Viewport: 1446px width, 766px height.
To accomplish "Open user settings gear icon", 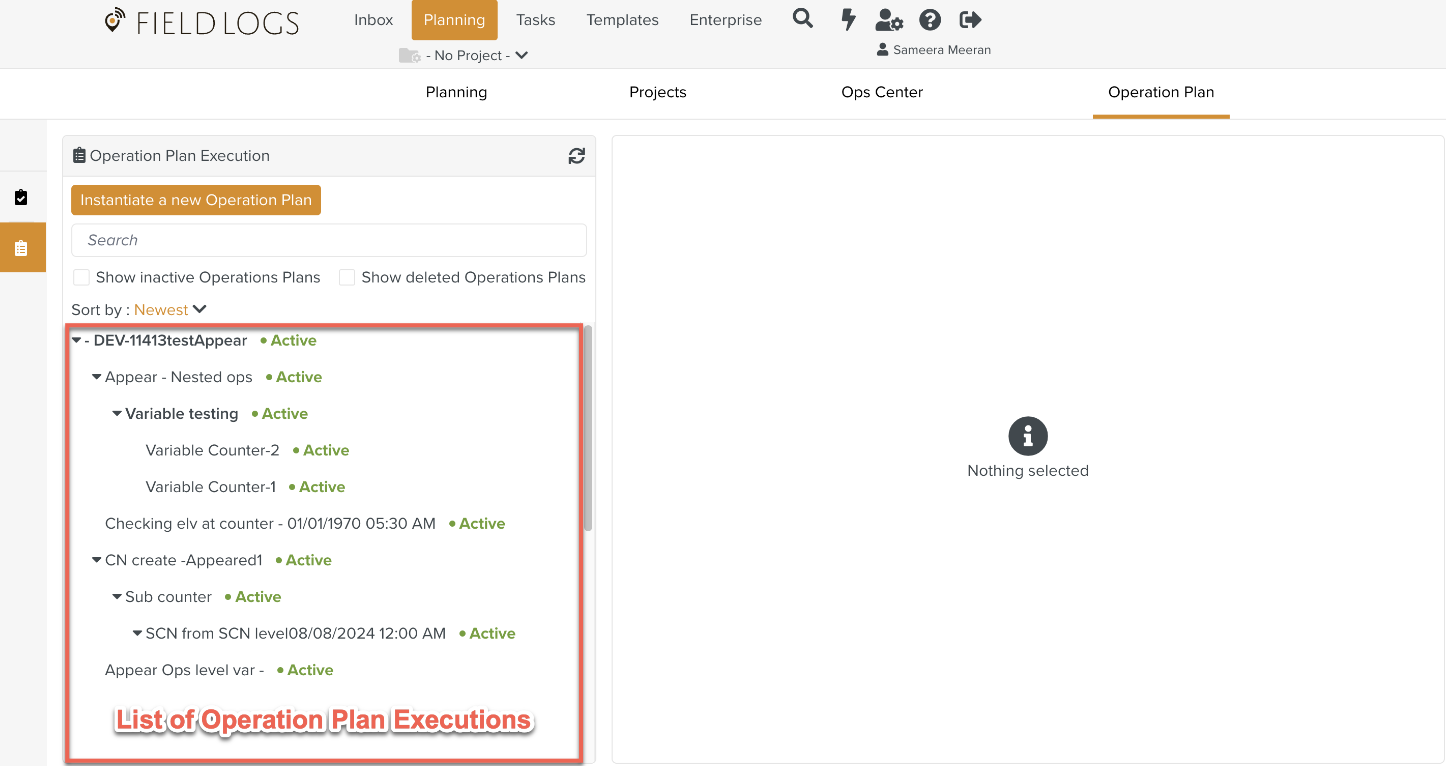I will click(x=888, y=20).
